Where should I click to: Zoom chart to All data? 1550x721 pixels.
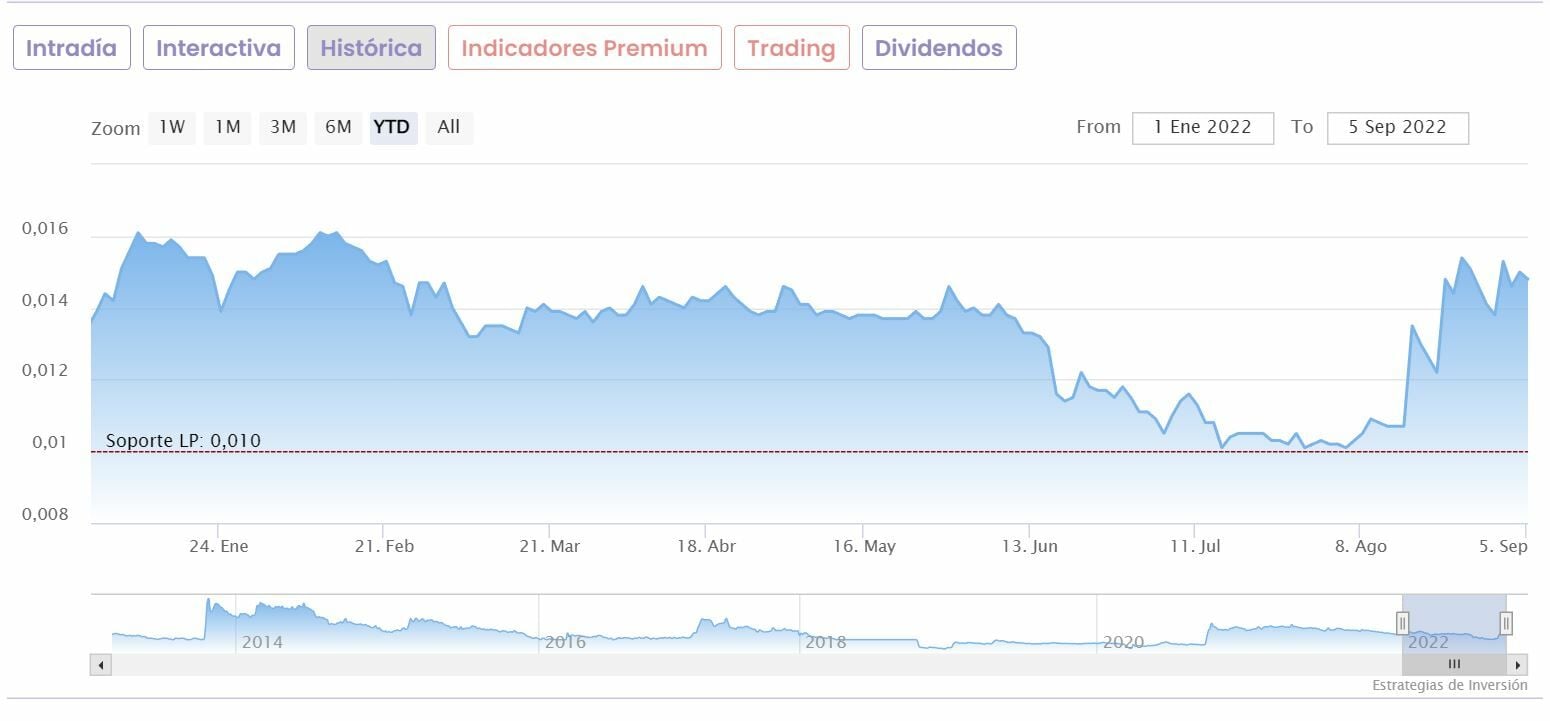449,127
